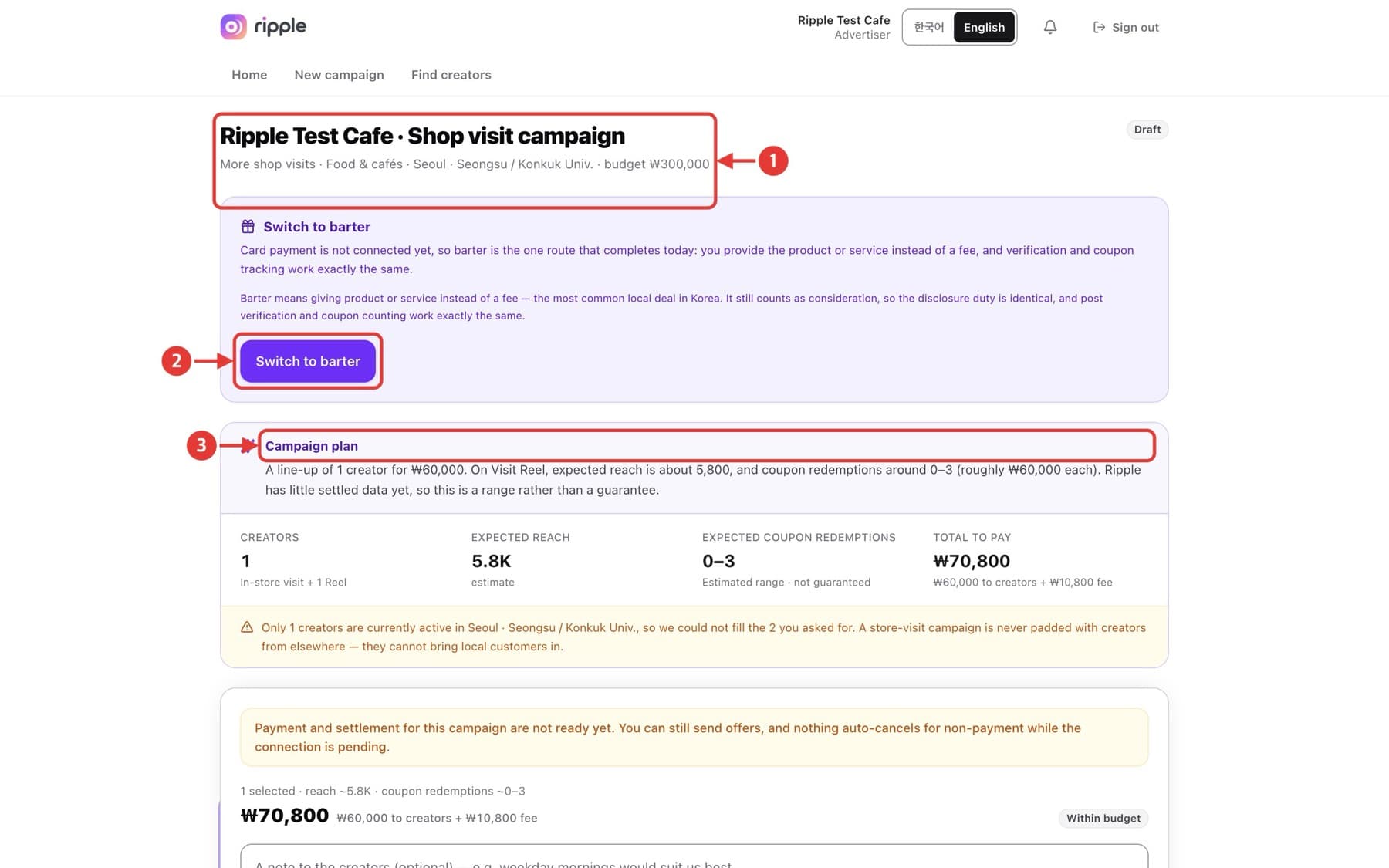The height and width of the screenshot is (868, 1389).
Task: Go to the Home tab
Action: click(x=249, y=75)
